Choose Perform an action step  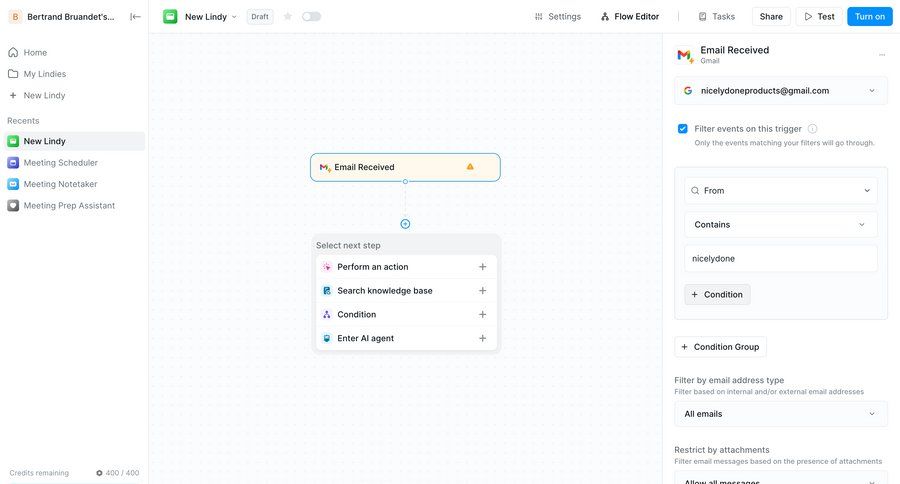pyautogui.click(x=406, y=267)
